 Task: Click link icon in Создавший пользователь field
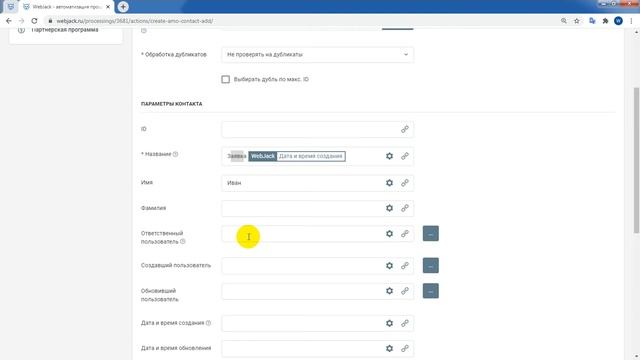click(404, 266)
